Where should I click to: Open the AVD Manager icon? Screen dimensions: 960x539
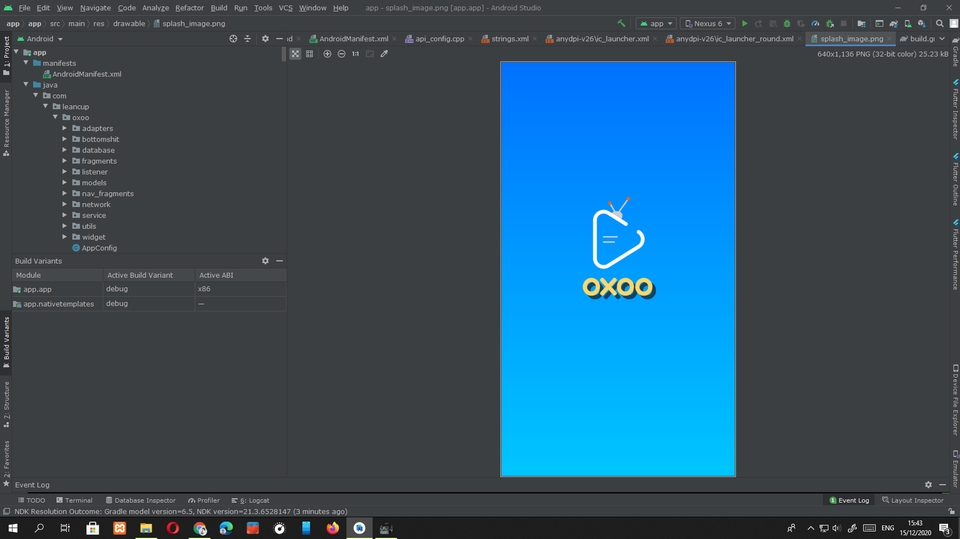(x=907, y=23)
